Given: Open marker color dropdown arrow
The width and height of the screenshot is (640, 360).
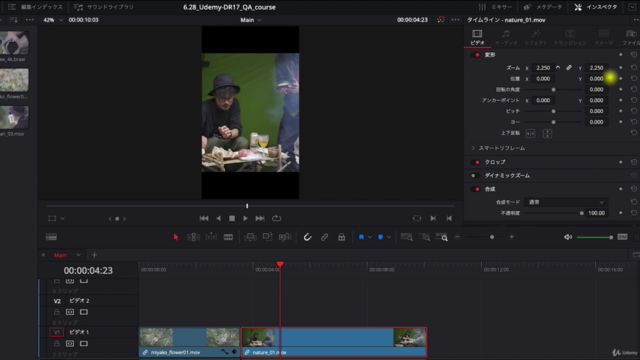Looking at the screenshot, I should point(389,237).
